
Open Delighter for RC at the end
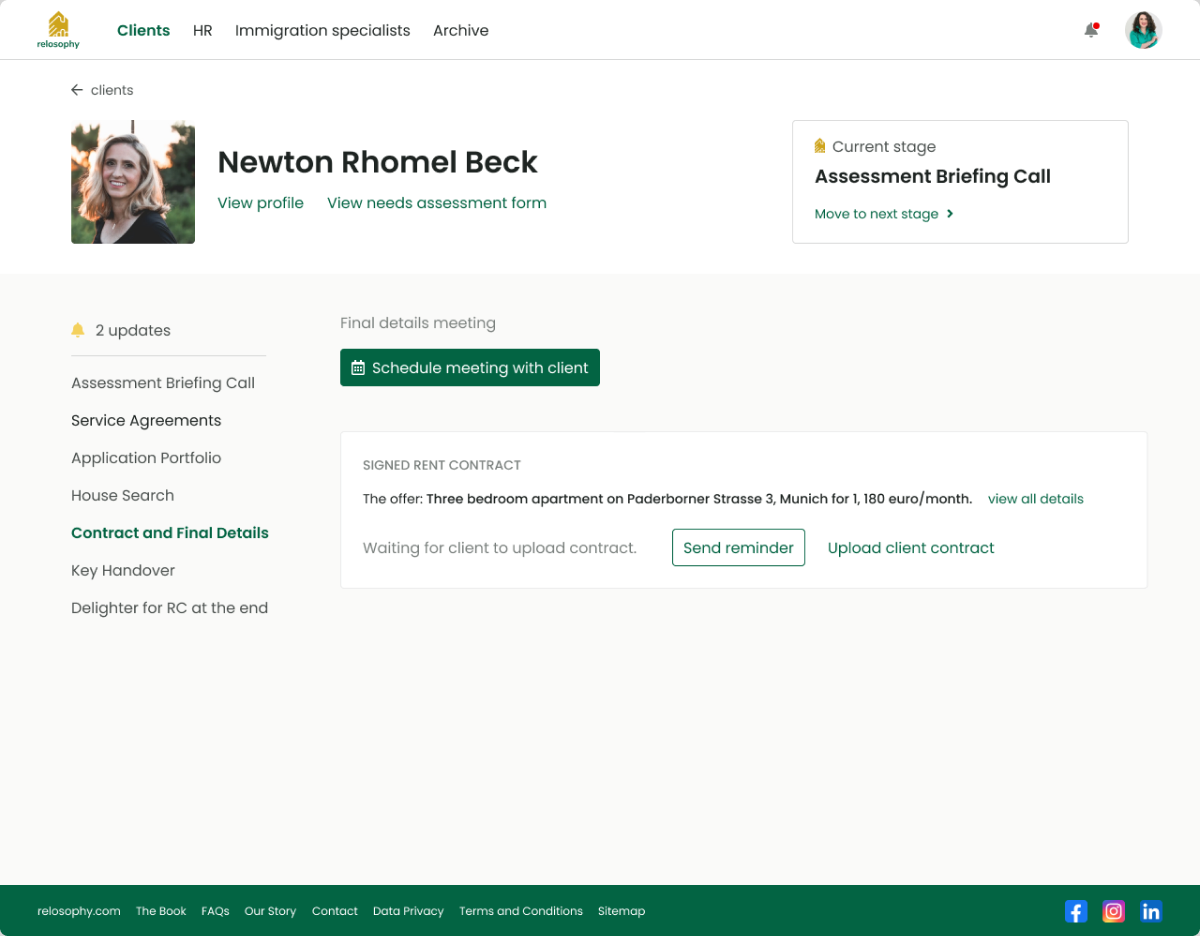coord(169,608)
